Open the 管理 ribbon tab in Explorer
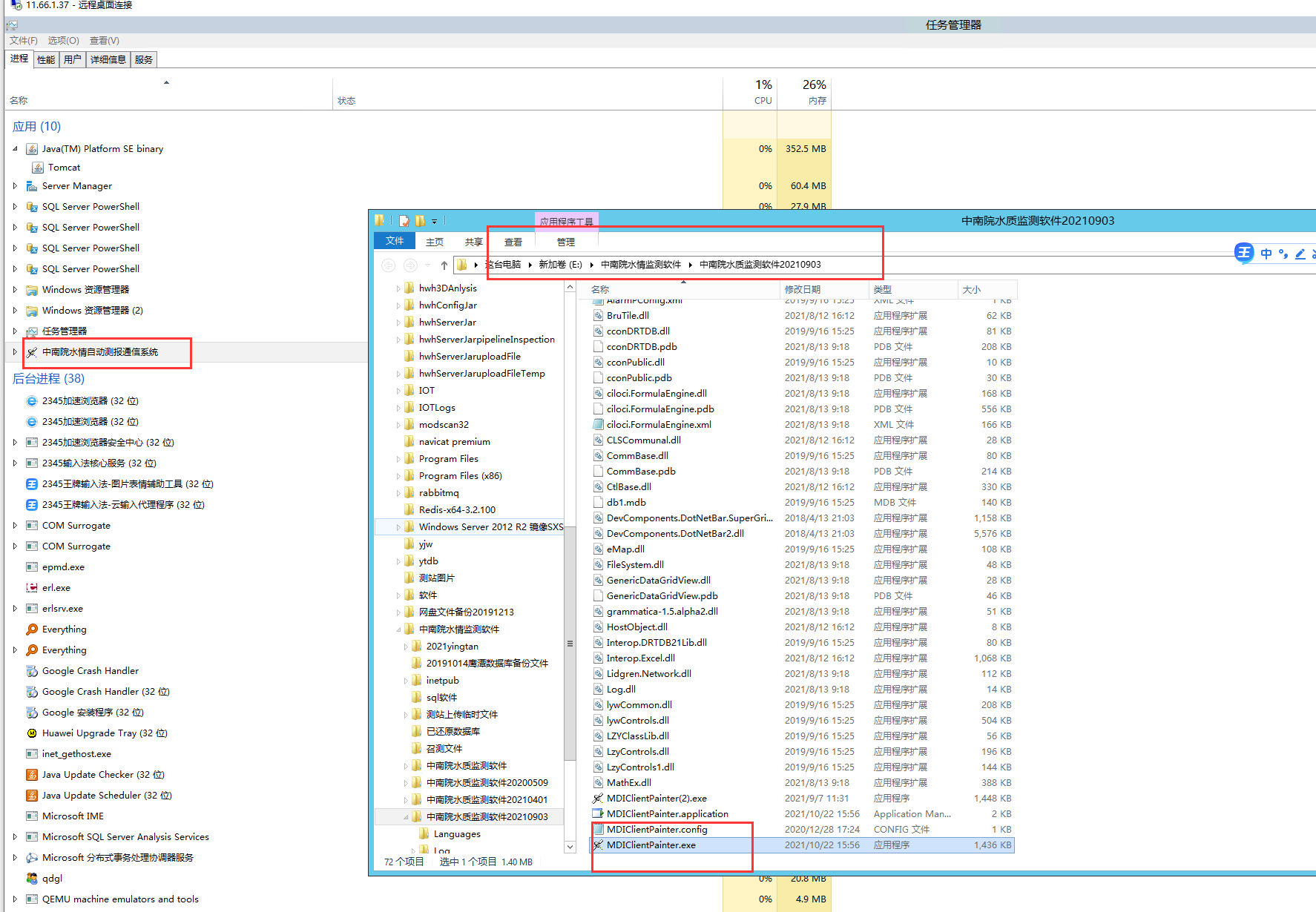 [x=566, y=242]
